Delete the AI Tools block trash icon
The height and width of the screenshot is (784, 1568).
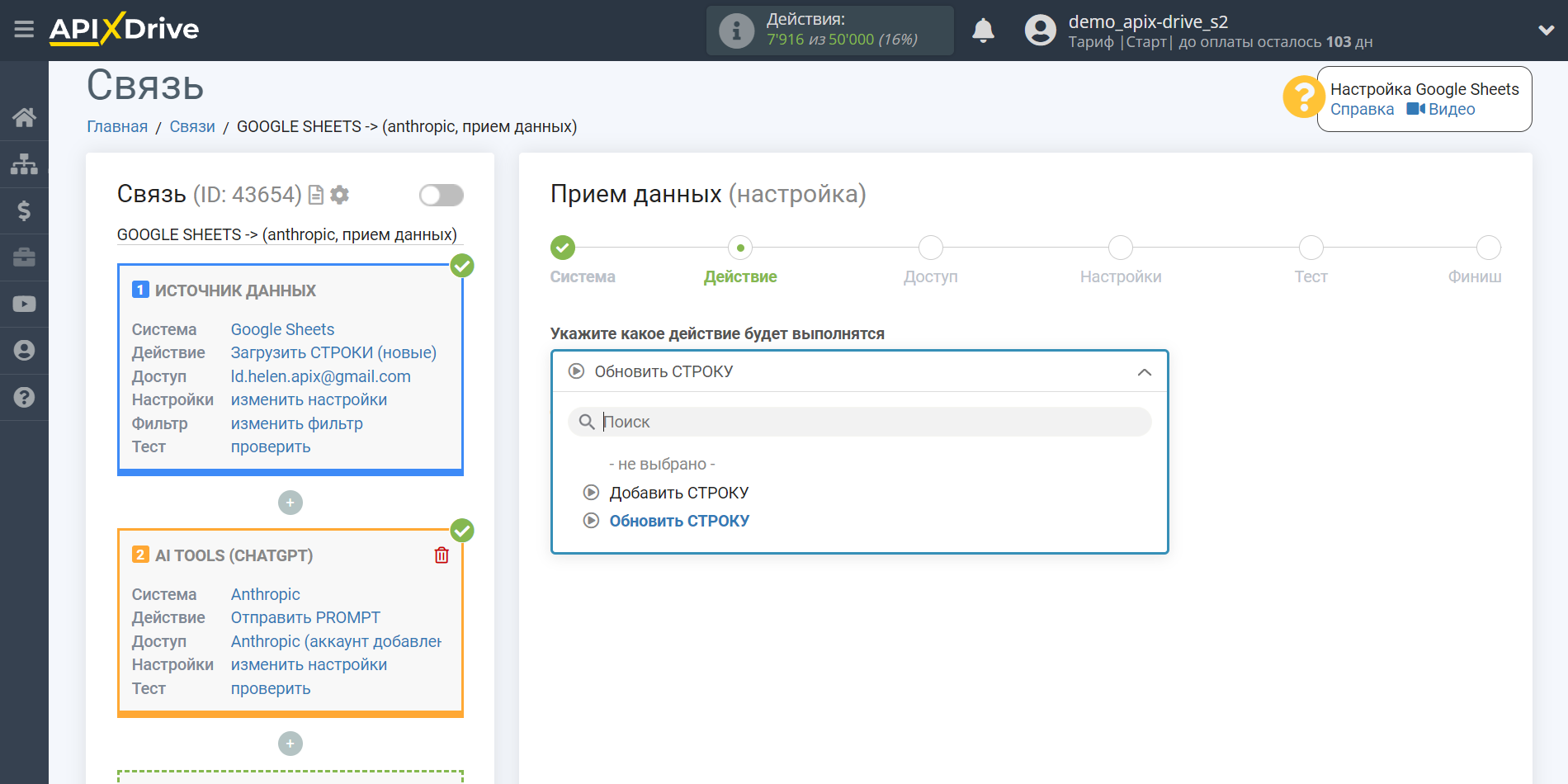442,555
